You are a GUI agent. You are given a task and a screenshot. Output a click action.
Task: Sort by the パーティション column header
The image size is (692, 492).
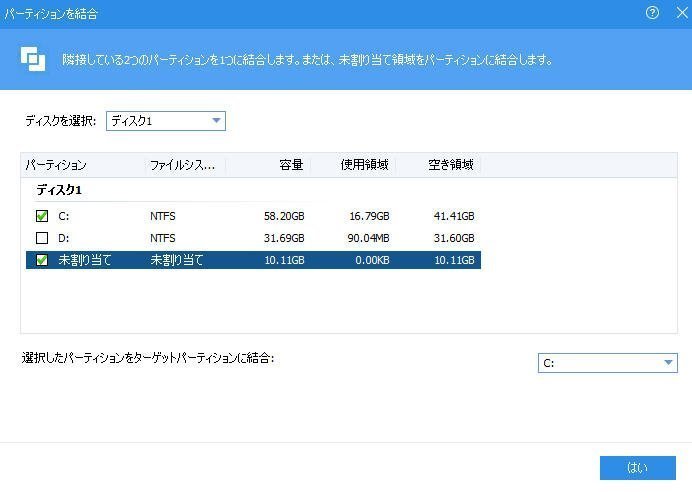coord(56,165)
